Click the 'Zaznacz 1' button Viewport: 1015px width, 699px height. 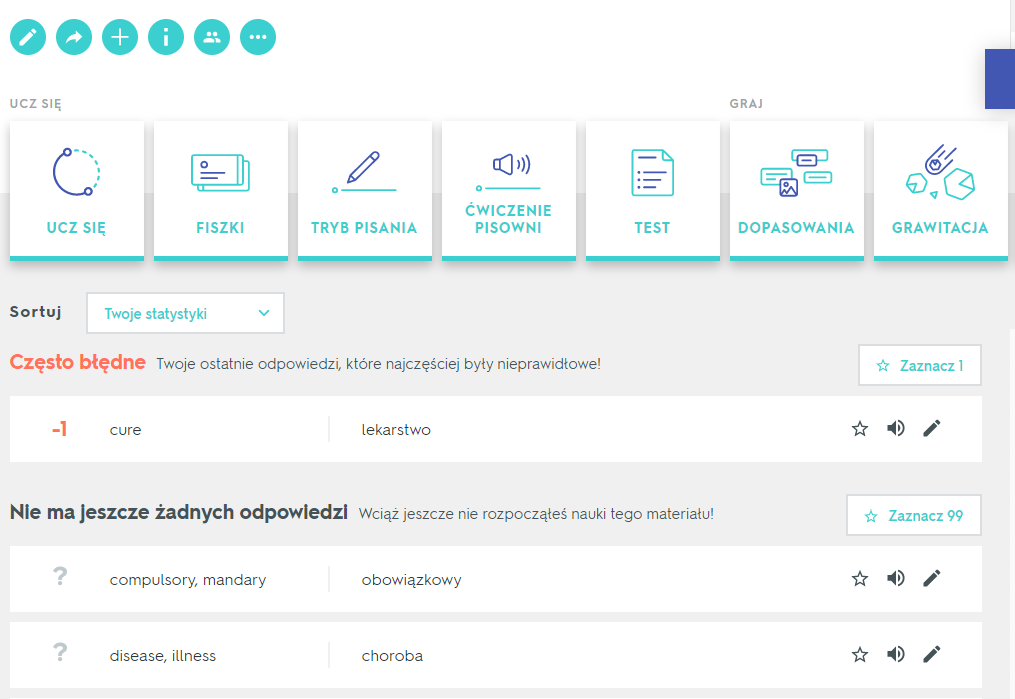pyautogui.click(x=920, y=366)
